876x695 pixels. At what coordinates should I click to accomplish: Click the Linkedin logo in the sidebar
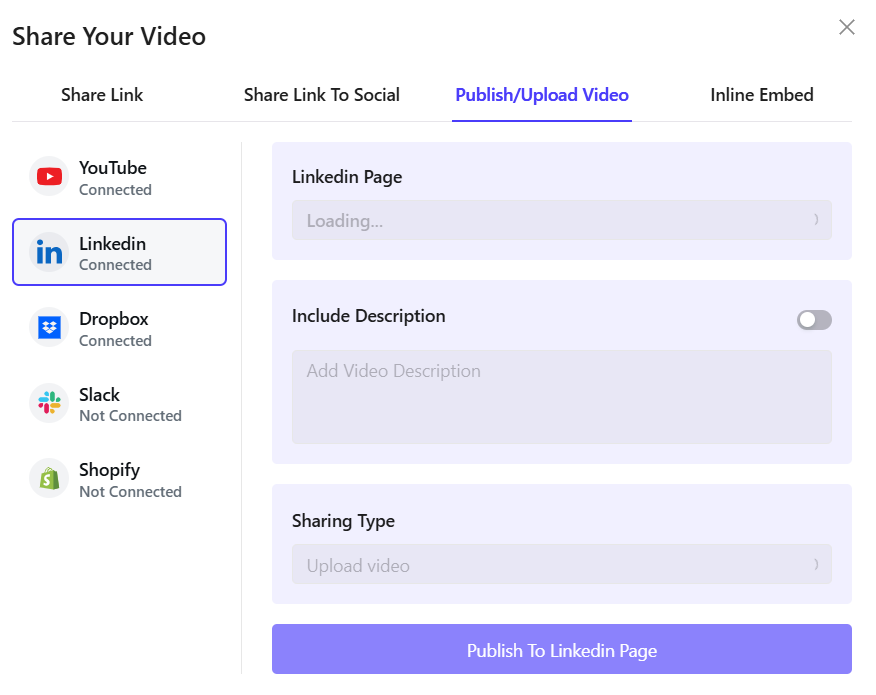click(48, 252)
